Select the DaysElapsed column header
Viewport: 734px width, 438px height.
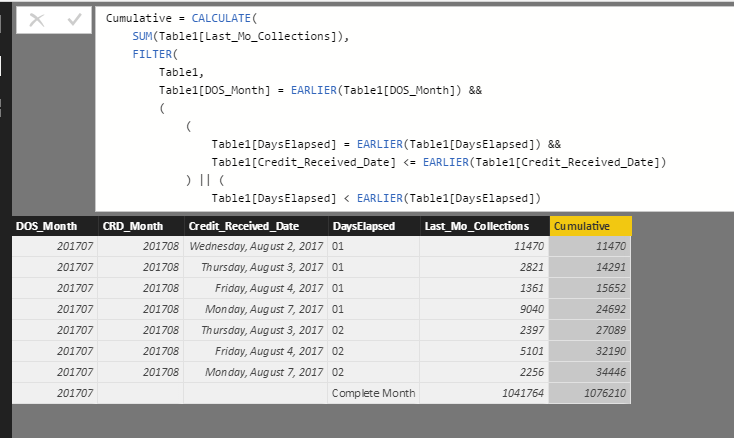point(374,226)
